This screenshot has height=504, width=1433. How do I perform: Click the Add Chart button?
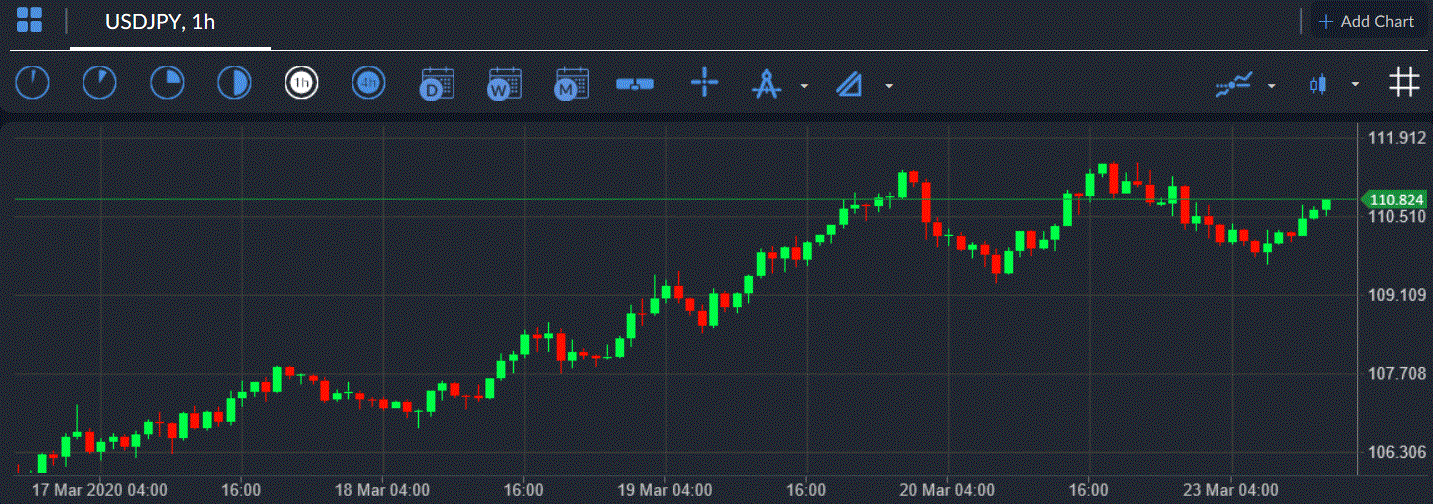pos(1367,21)
